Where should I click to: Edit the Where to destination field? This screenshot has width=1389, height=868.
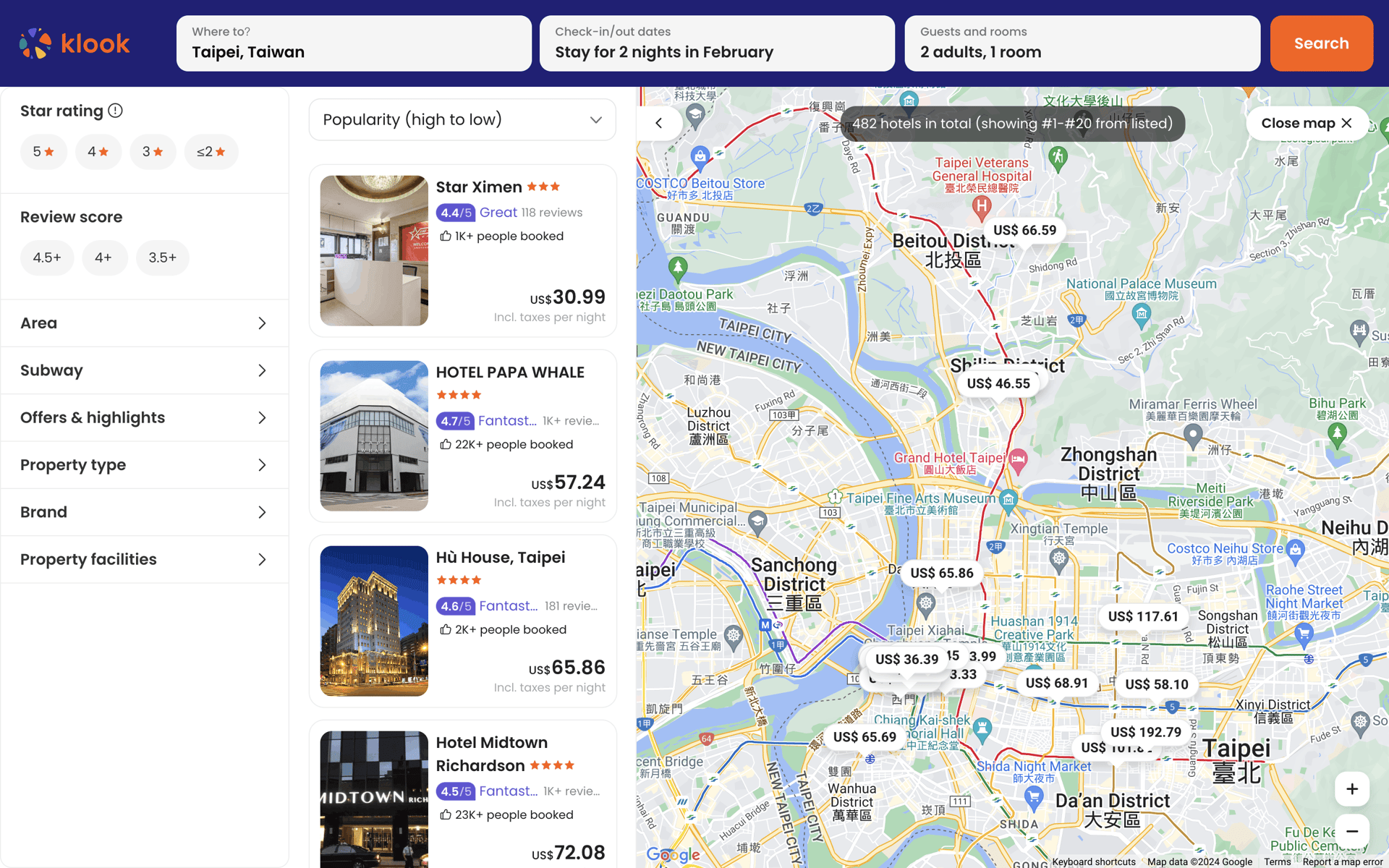pyautogui.click(x=354, y=43)
